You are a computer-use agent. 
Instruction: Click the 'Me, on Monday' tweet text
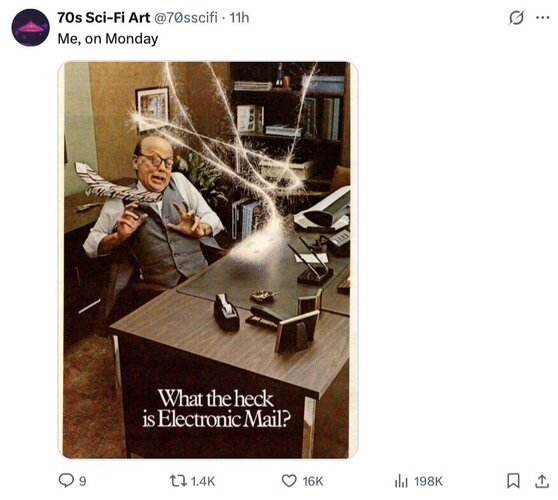coord(108,38)
